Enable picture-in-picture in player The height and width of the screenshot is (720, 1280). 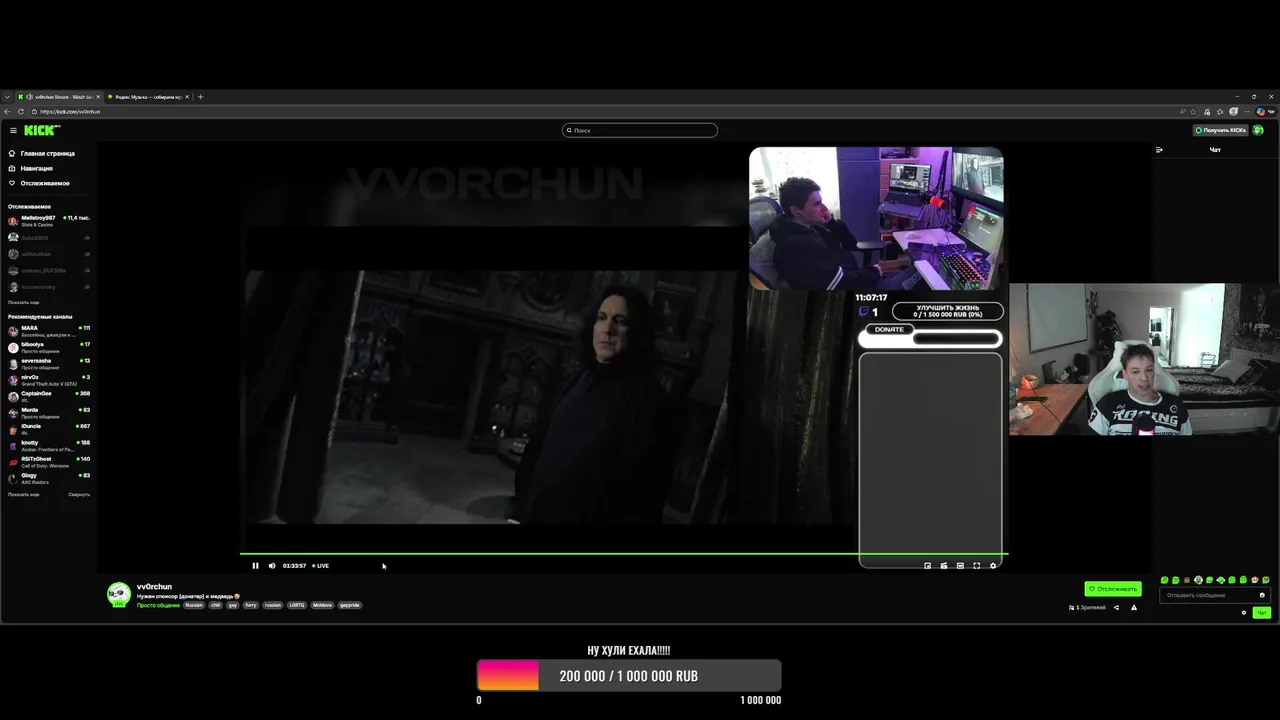pos(927,566)
